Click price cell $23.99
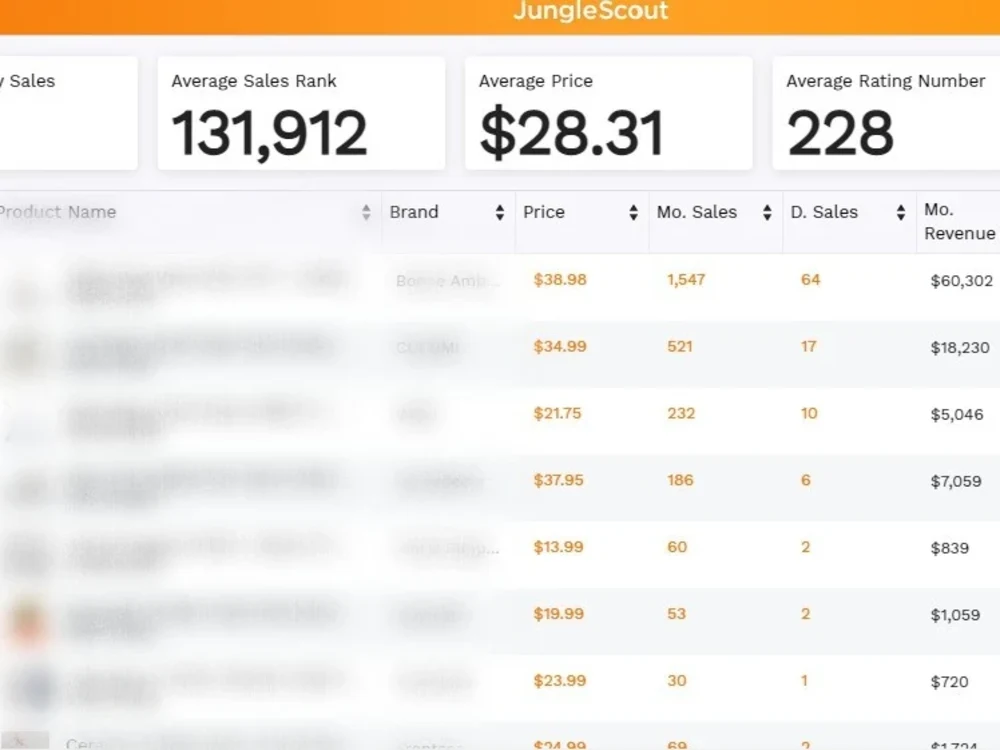 560,681
